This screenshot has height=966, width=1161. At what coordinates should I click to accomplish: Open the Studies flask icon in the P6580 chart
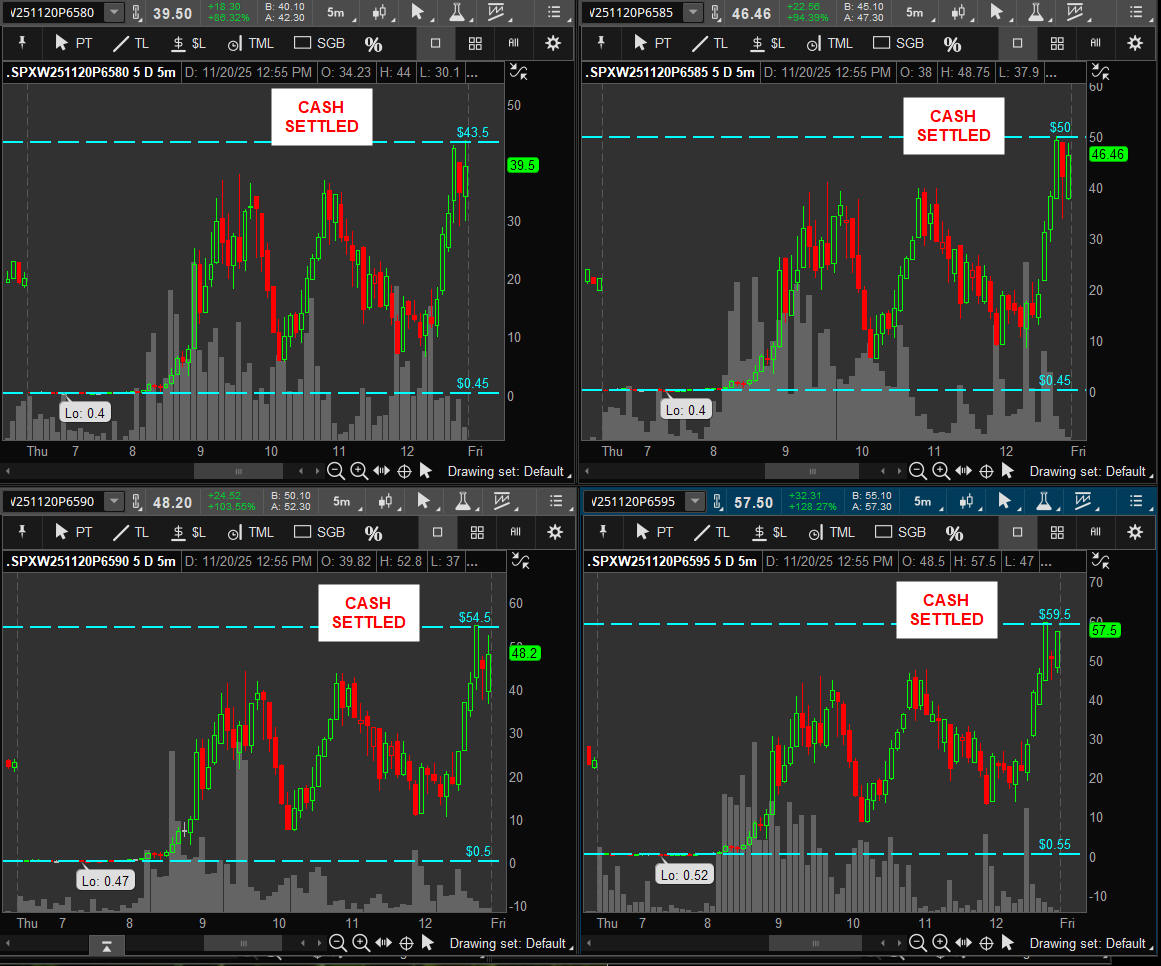pos(457,12)
